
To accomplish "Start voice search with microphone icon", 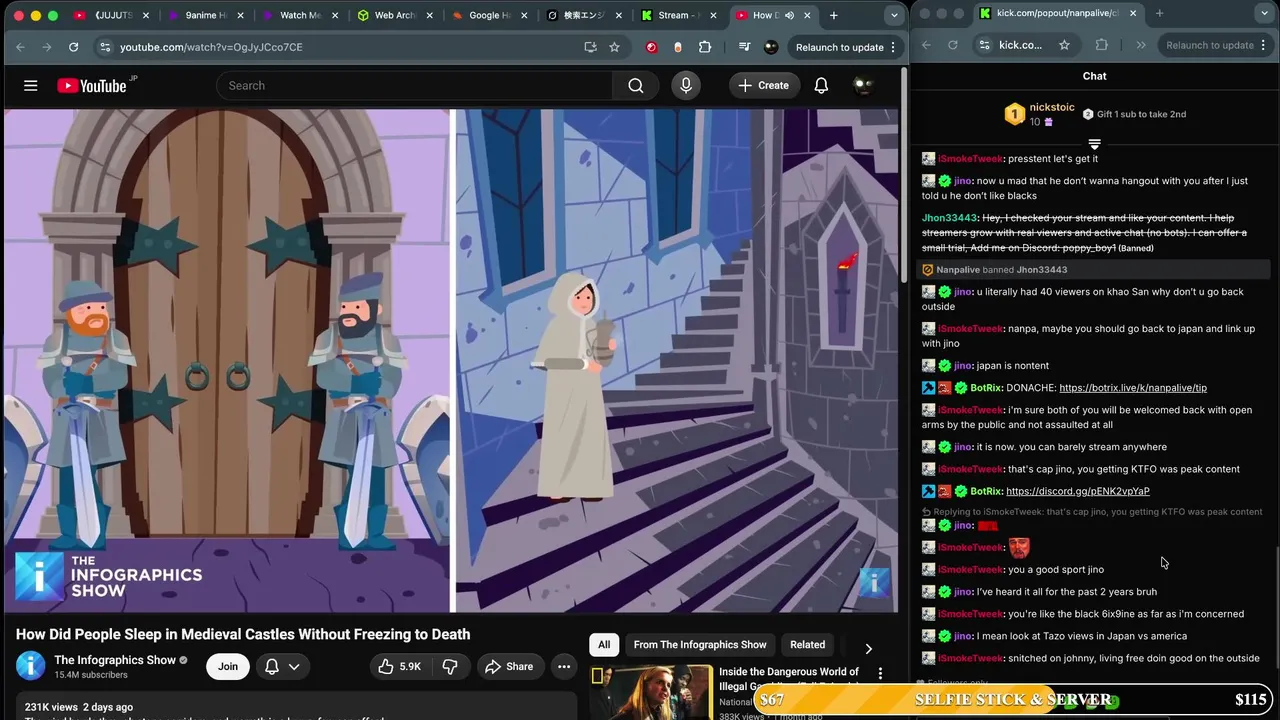I will tap(686, 86).
